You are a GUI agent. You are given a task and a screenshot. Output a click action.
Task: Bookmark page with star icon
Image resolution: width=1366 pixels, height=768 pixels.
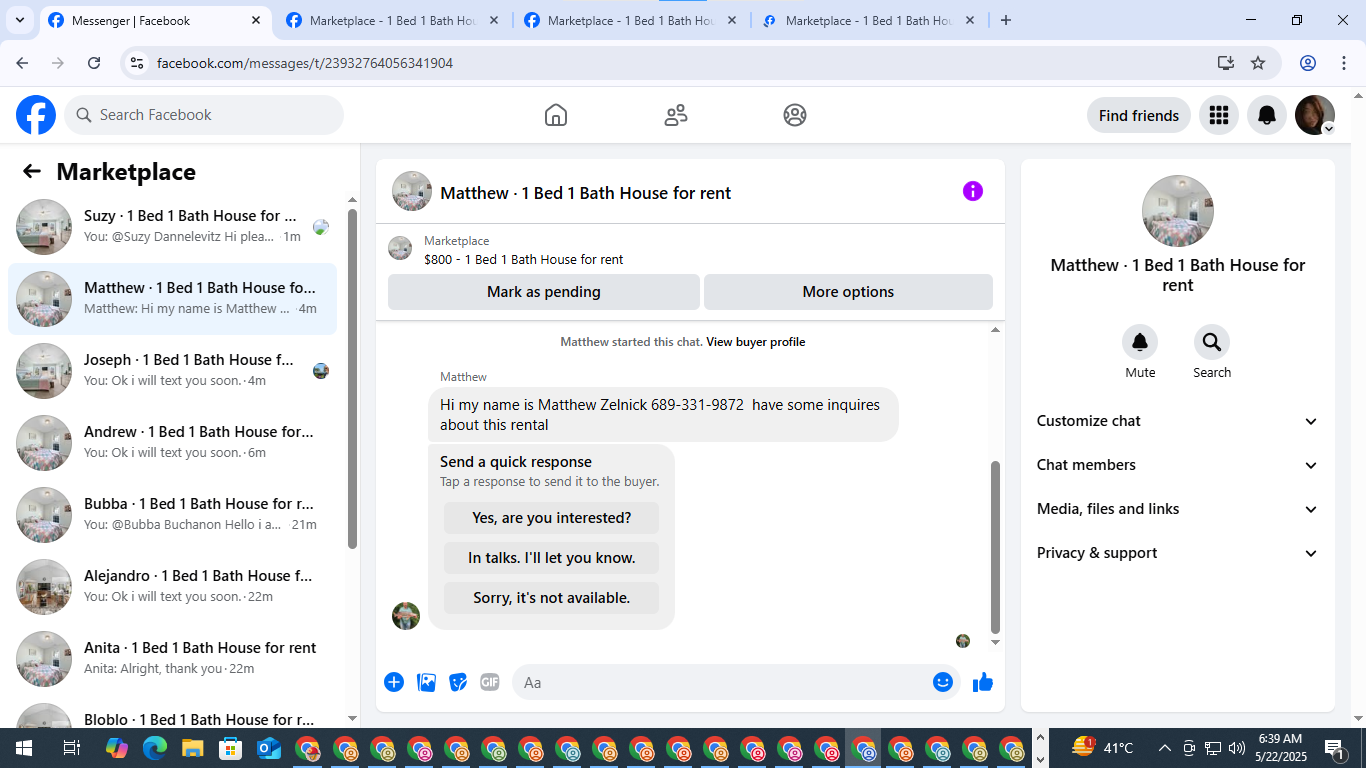(1258, 63)
